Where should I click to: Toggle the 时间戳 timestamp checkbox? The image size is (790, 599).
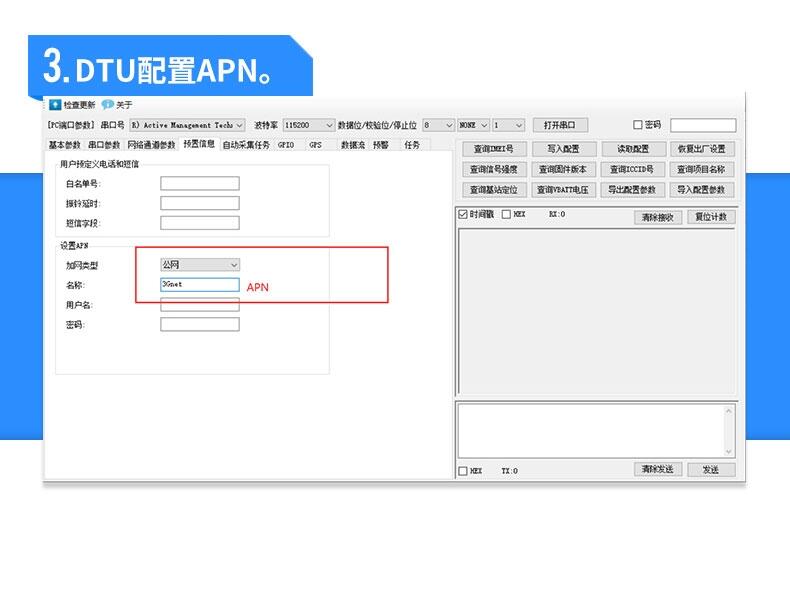pos(462,214)
